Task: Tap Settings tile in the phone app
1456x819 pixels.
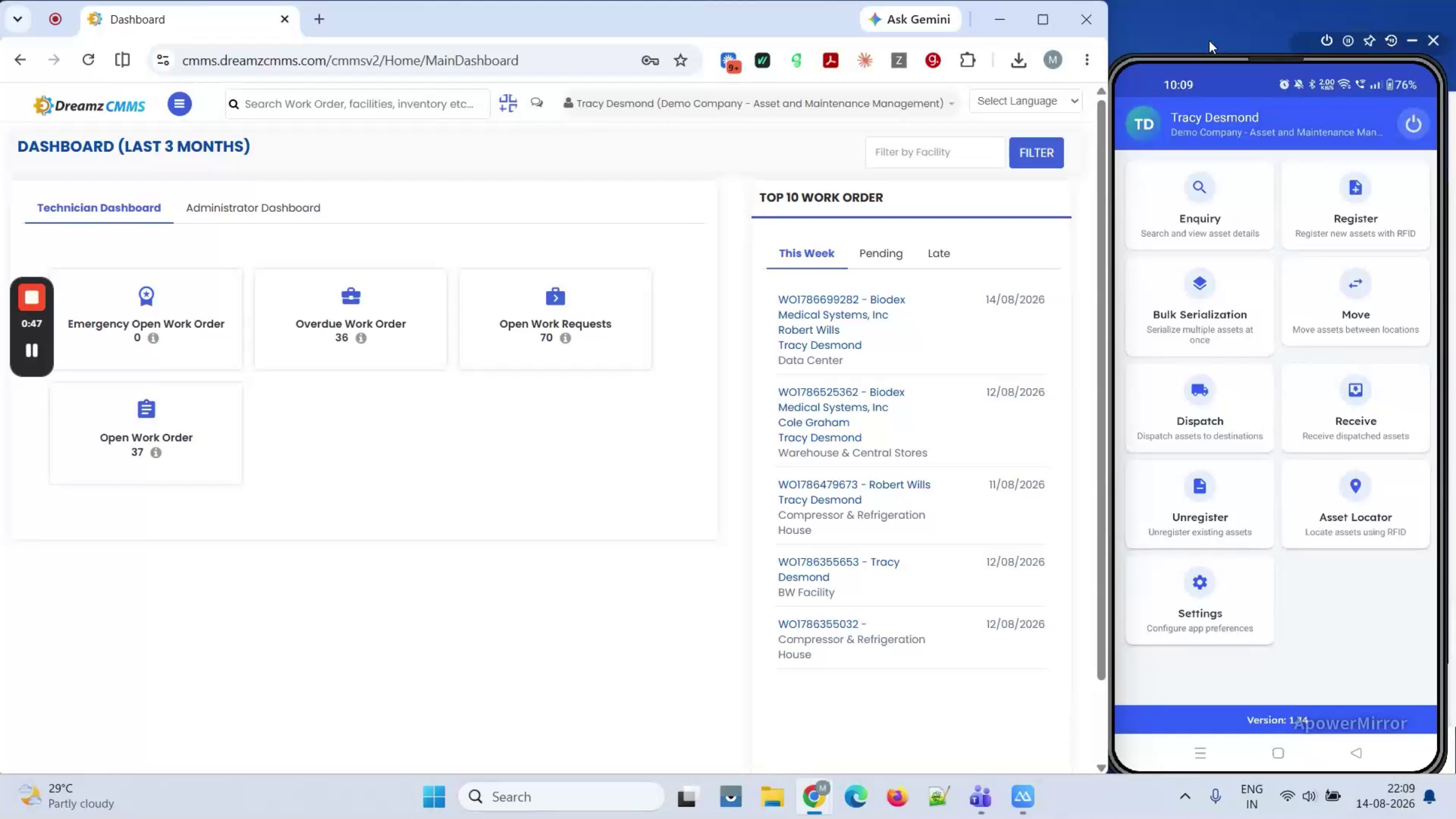Action: (1199, 601)
